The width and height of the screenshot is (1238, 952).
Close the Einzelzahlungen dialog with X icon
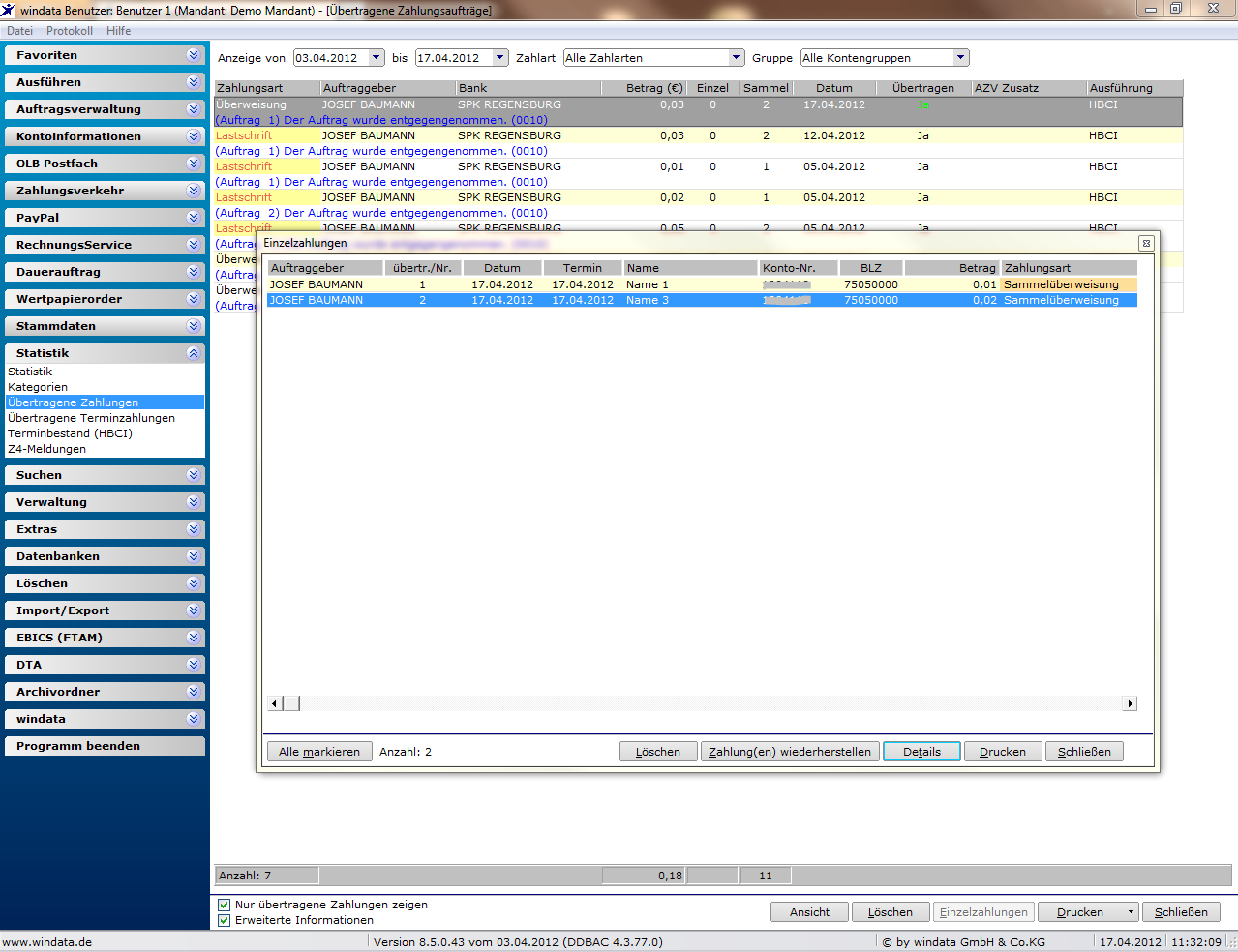tap(1146, 243)
